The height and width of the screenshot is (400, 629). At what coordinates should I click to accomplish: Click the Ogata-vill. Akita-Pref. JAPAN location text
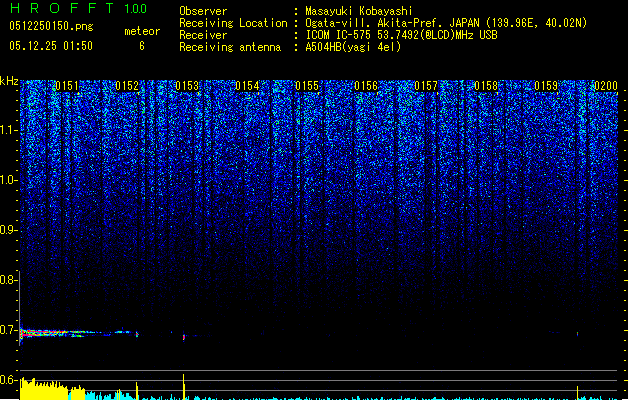click(446, 23)
